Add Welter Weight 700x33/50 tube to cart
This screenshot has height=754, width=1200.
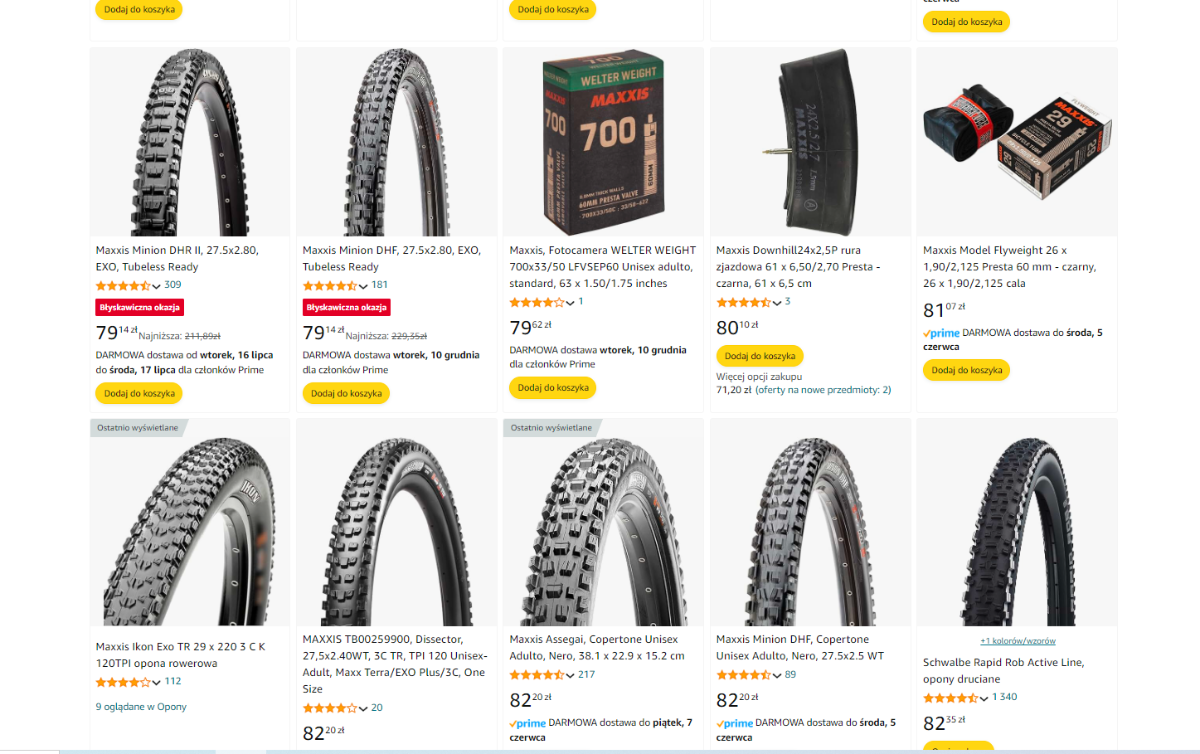tap(552, 387)
